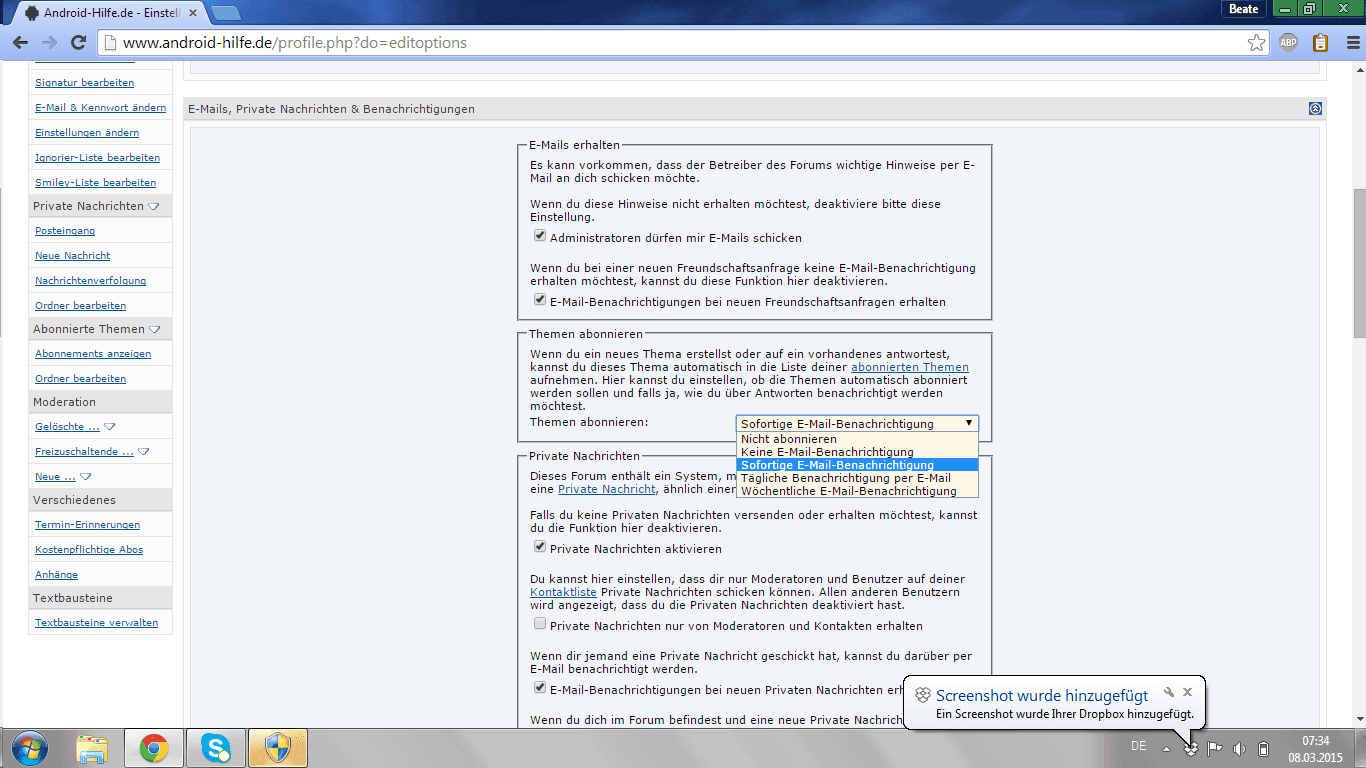Viewport: 1366px width, 768px height.
Task: Uncheck 'Administratoren dürfen mir E-Mails schicken'
Action: click(x=540, y=237)
